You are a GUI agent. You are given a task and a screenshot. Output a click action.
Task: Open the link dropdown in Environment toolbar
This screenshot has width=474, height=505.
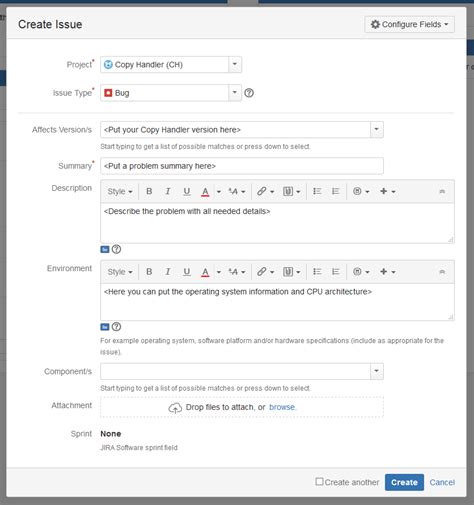(265, 272)
